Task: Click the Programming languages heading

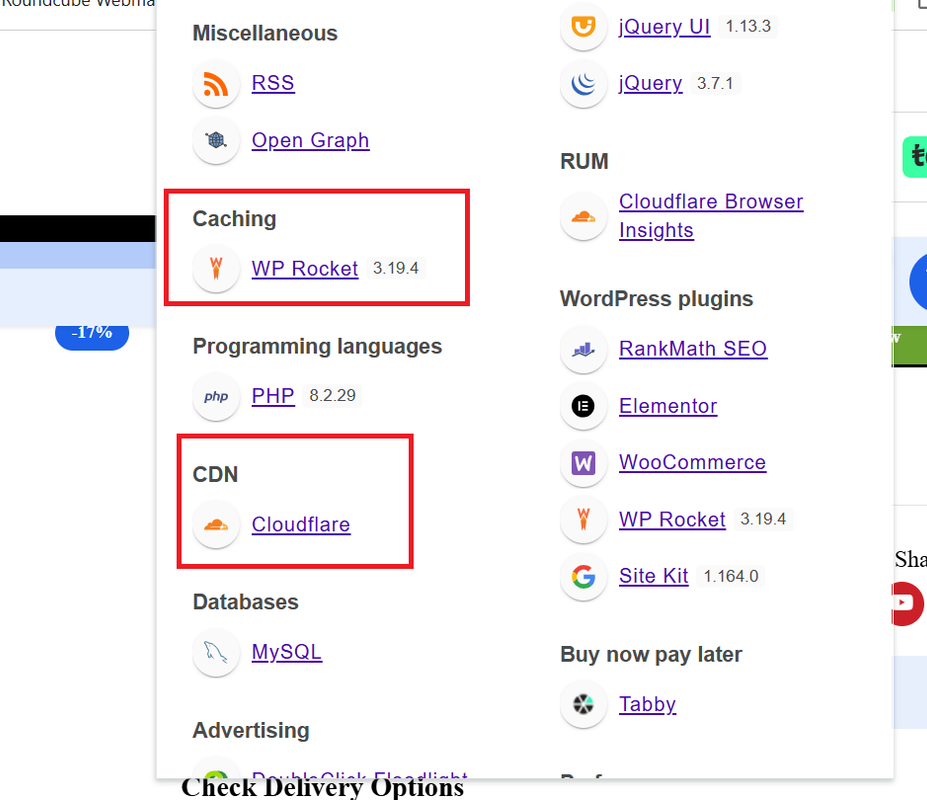Action: (317, 346)
